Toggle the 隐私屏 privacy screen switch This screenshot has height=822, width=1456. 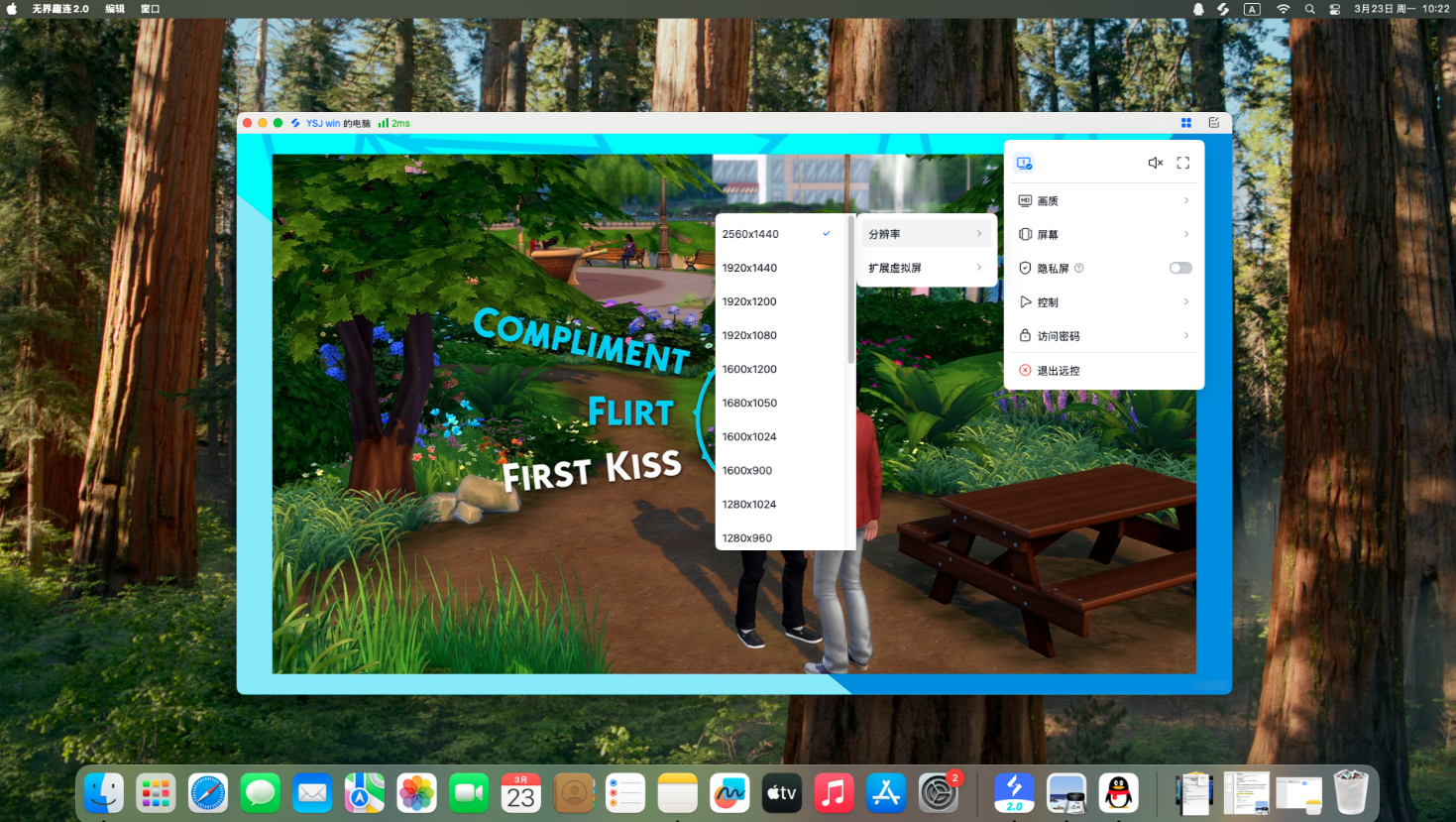click(x=1179, y=268)
